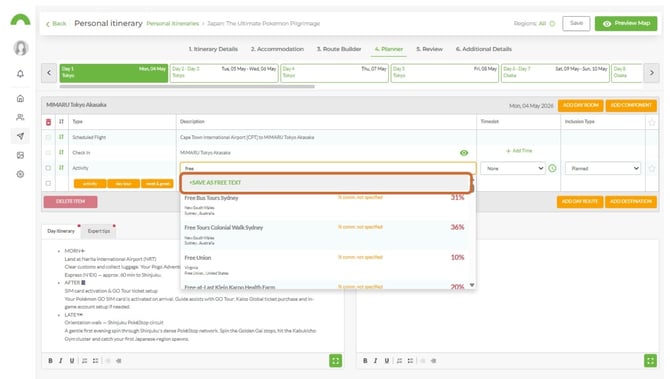Select the Day 1 Tokyo day tab
The image size is (670, 379).
tap(113, 73)
